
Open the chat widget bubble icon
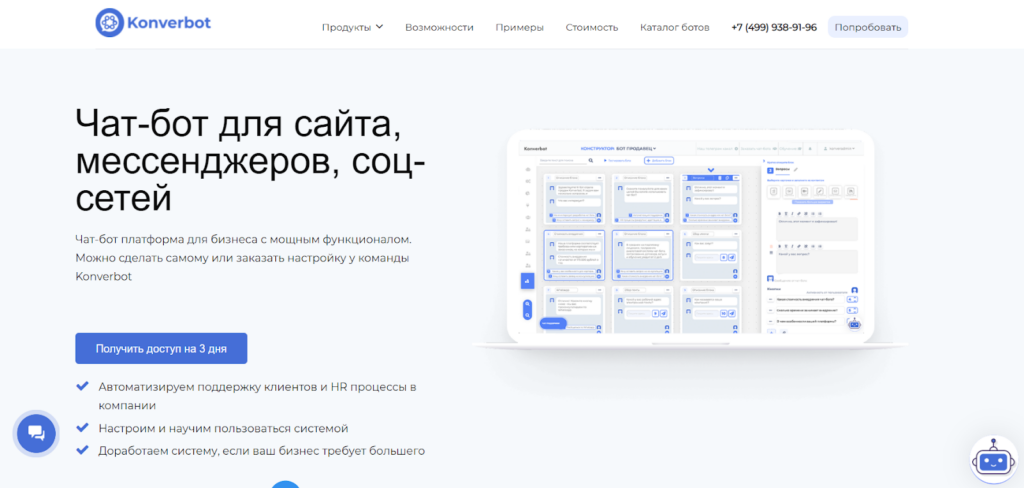37,433
